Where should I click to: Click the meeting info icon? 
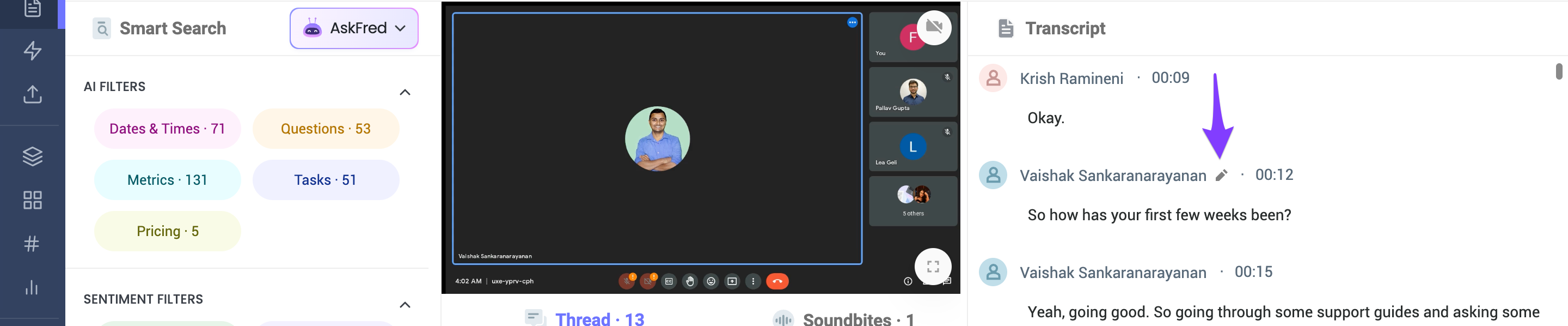click(x=908, y=281)
